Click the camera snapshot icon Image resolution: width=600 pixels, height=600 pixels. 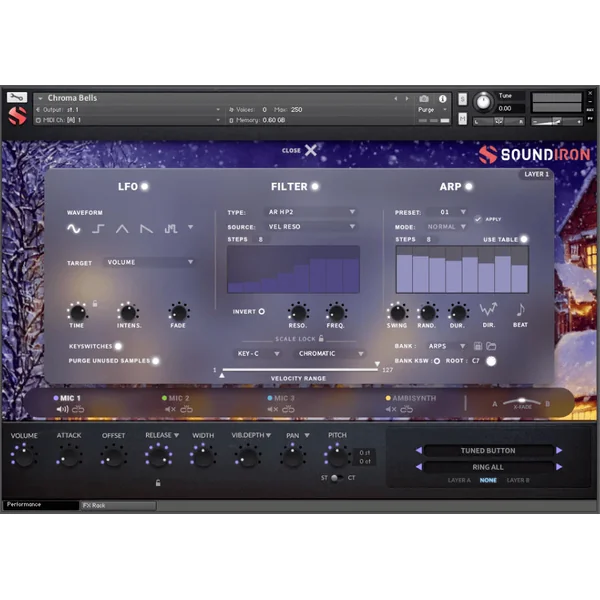pyautogui.click(x=424, y=99)
